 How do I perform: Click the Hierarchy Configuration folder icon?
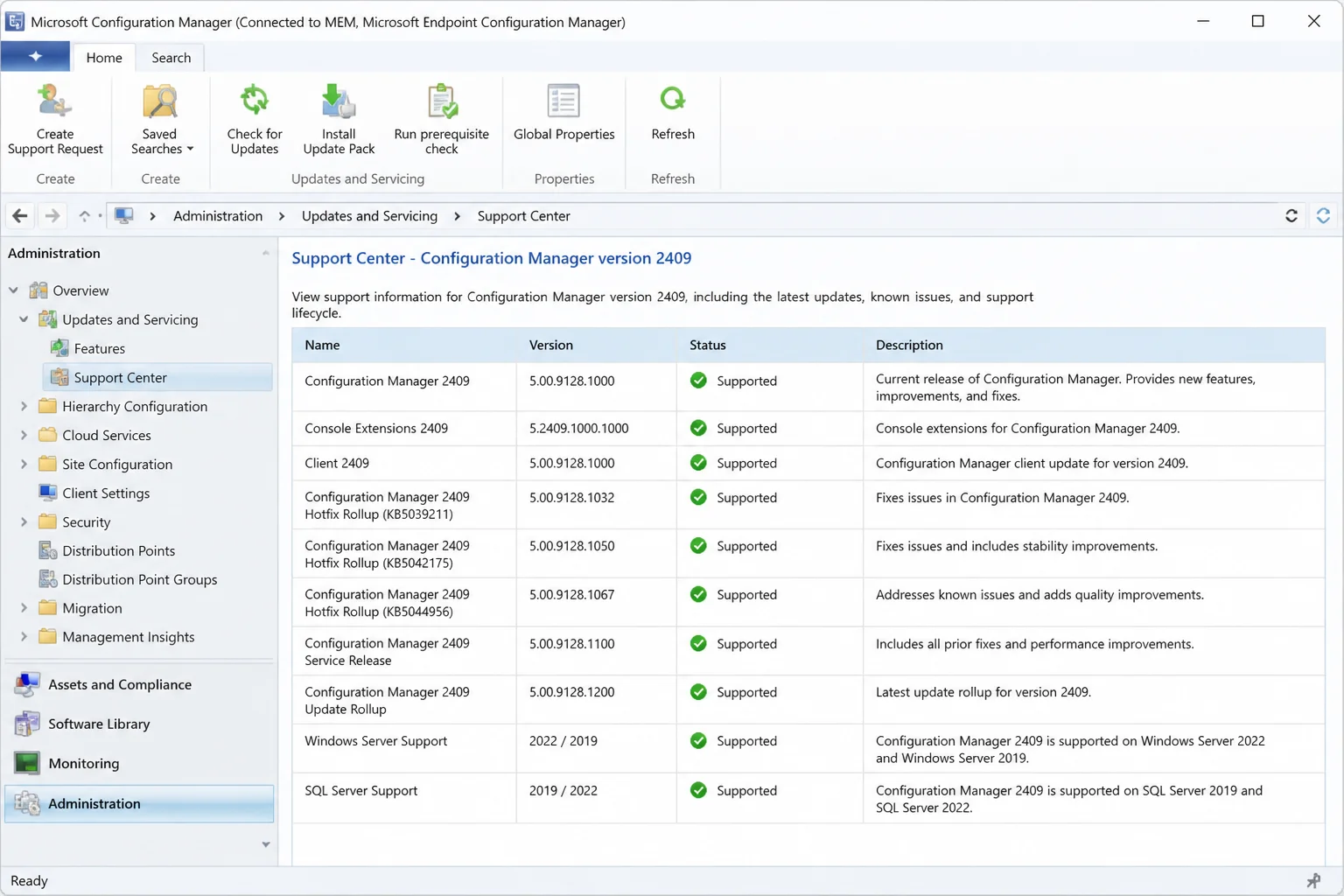(x=48, y=406)
